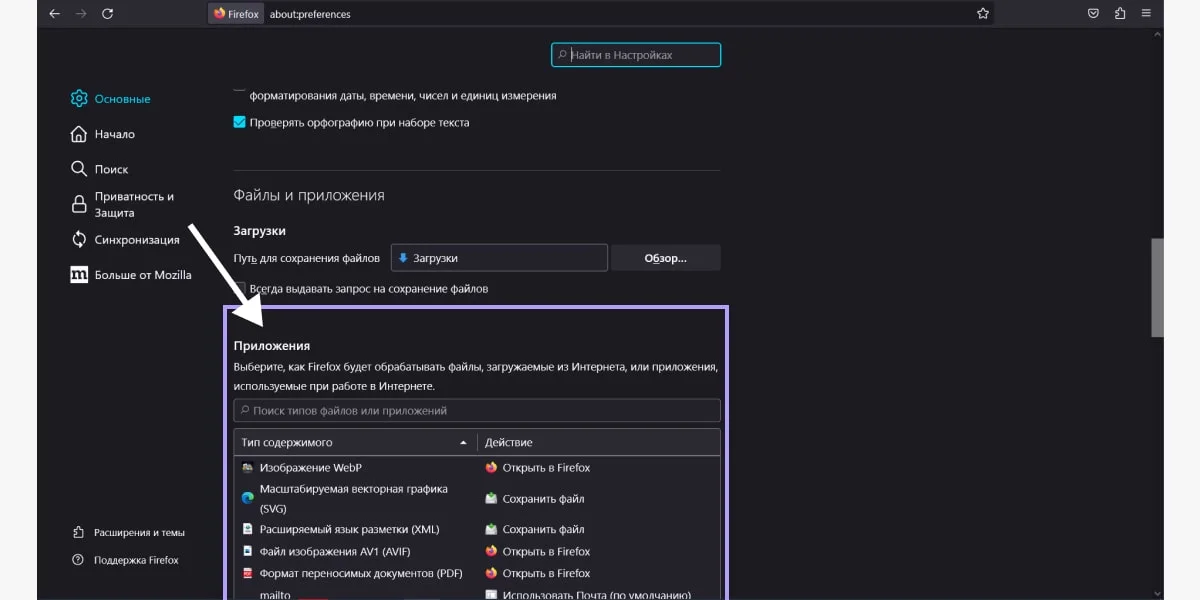Viewport: 1200px width, 600px height.
Task: Enable Всегда выдавать запрос на сохранение файлов
Action: (x=239, y=288)
